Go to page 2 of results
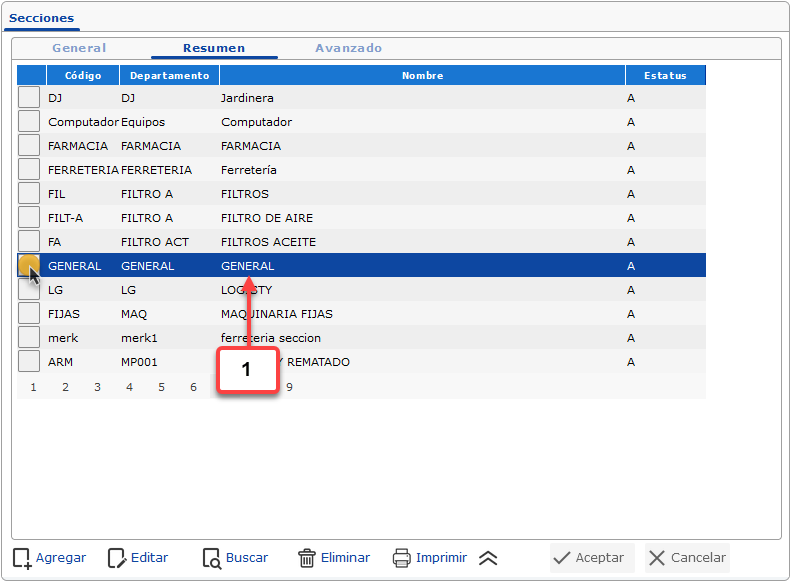 [65, 387]
